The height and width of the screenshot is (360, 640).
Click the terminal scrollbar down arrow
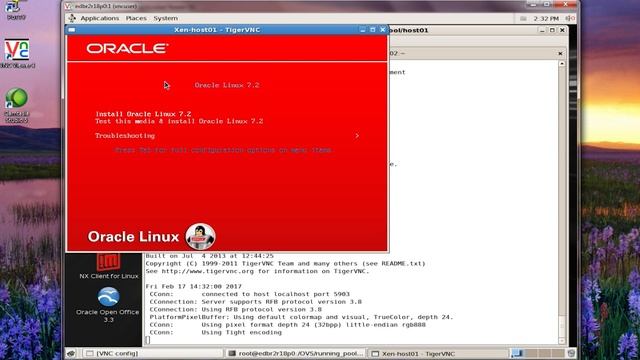[562, 341]
